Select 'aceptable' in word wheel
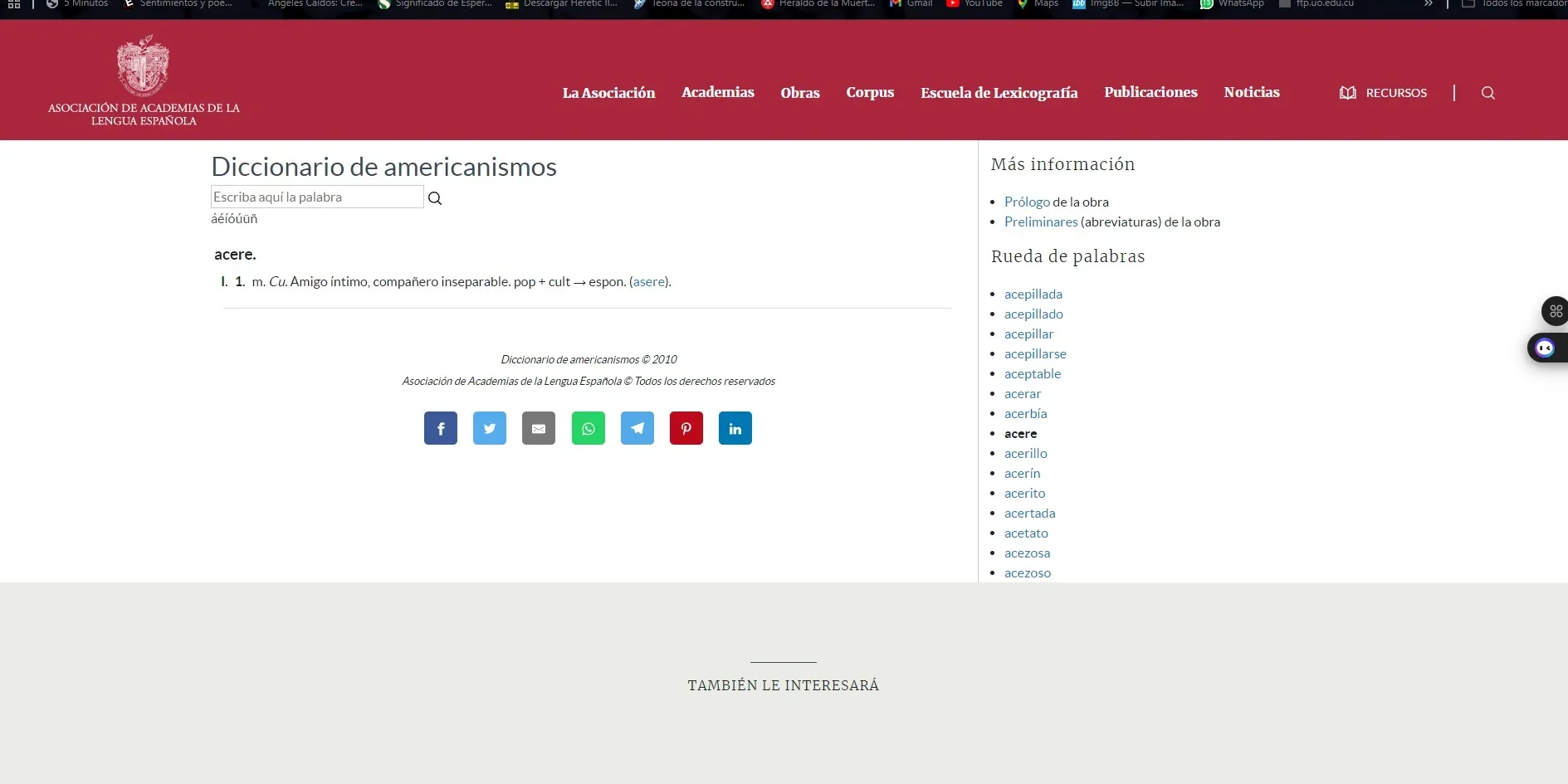The image size is (1568, 784). 1033,373
